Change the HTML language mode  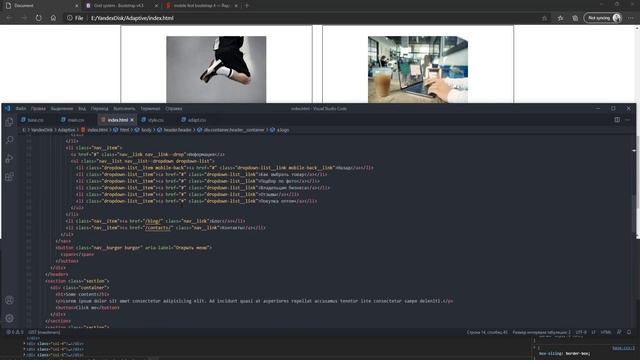tap(606, 332)
